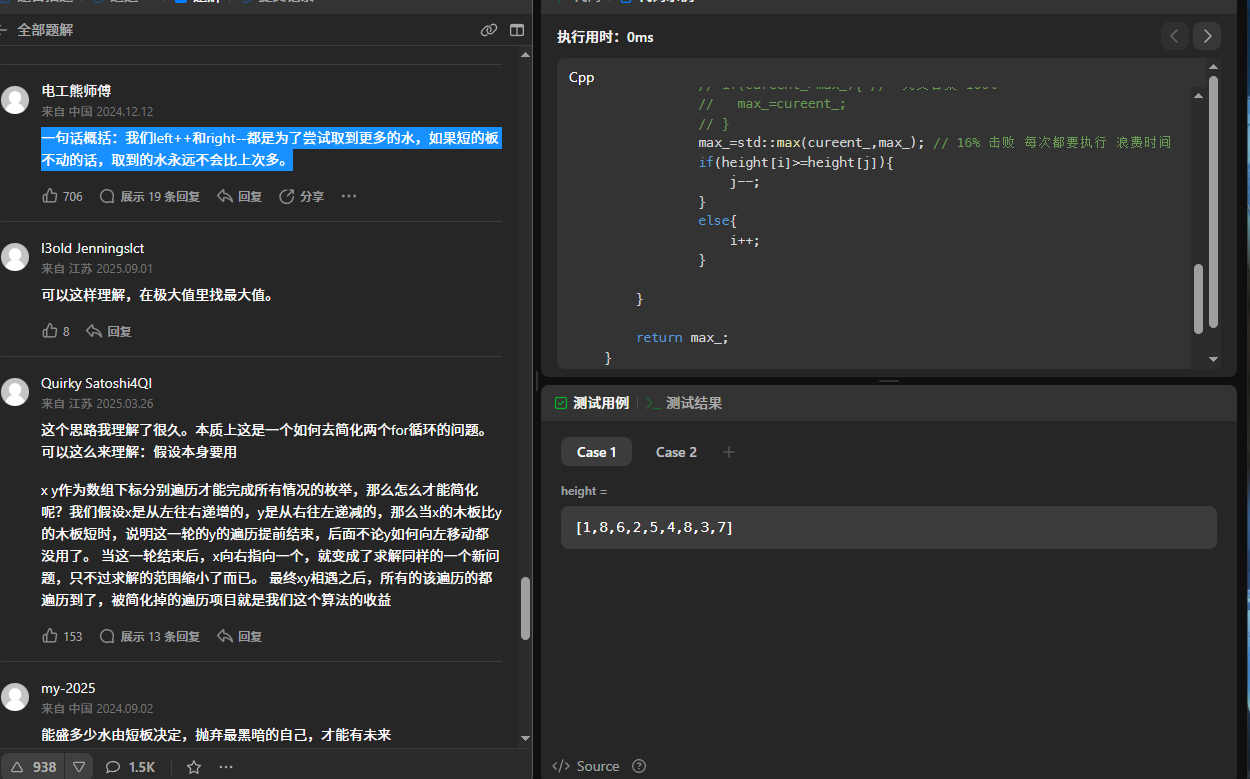The image size is (1250, 779).
Task: Switch to the 测试结果 tab
Action: coord(685,403)
